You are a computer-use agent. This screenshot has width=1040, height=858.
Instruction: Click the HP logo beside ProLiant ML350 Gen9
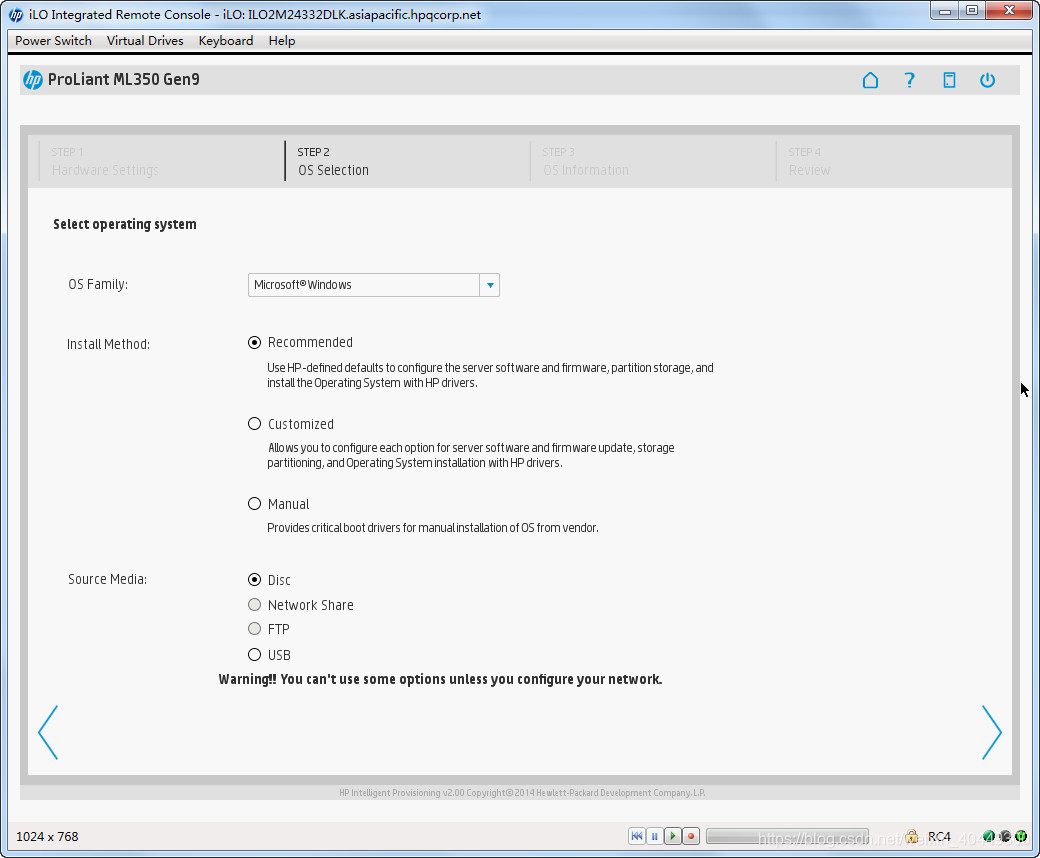coord(32,80)
